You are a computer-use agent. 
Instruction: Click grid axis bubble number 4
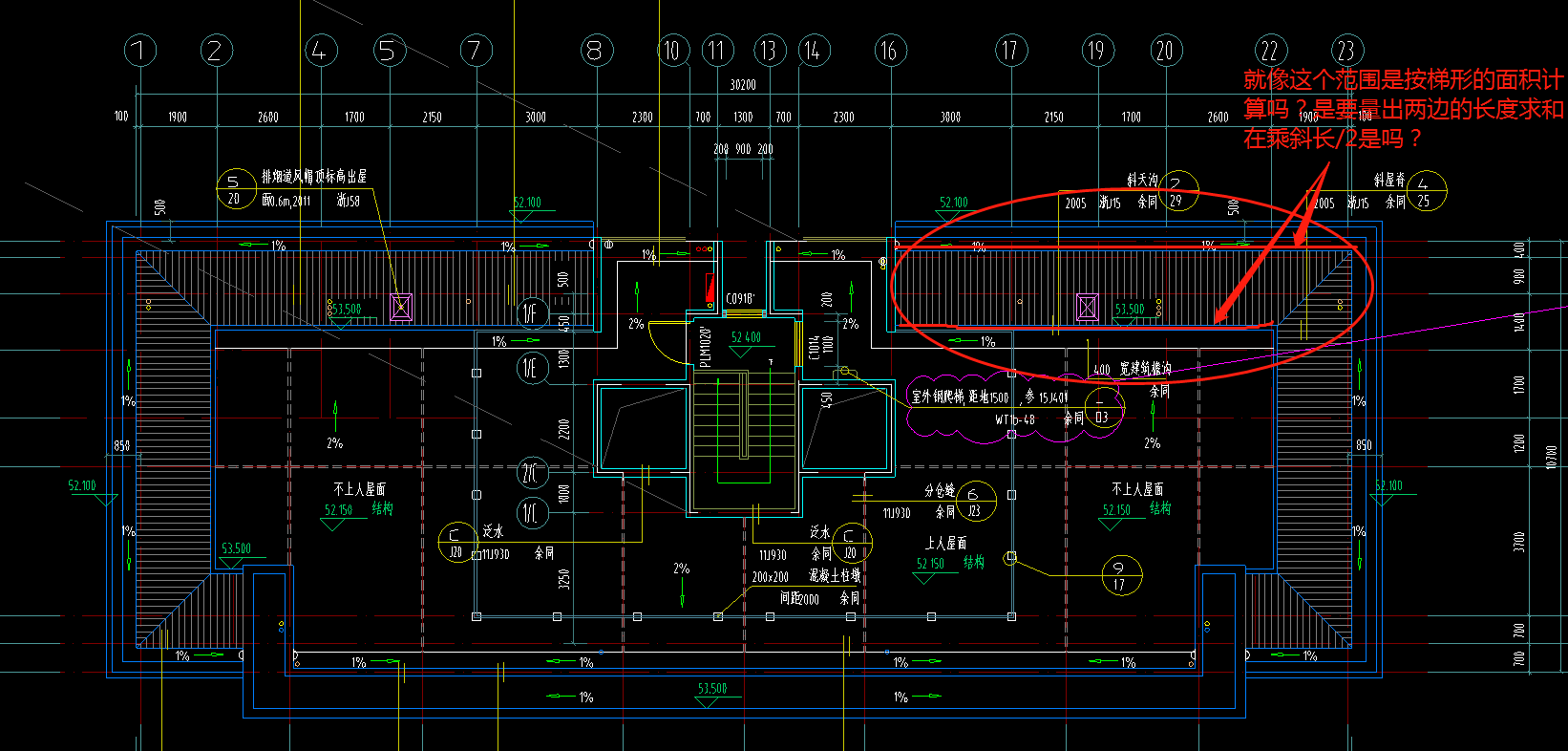321,51
